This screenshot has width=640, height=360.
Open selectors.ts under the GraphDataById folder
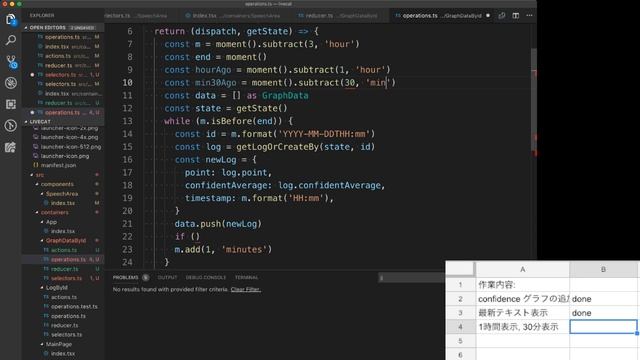tap(66, 278)
